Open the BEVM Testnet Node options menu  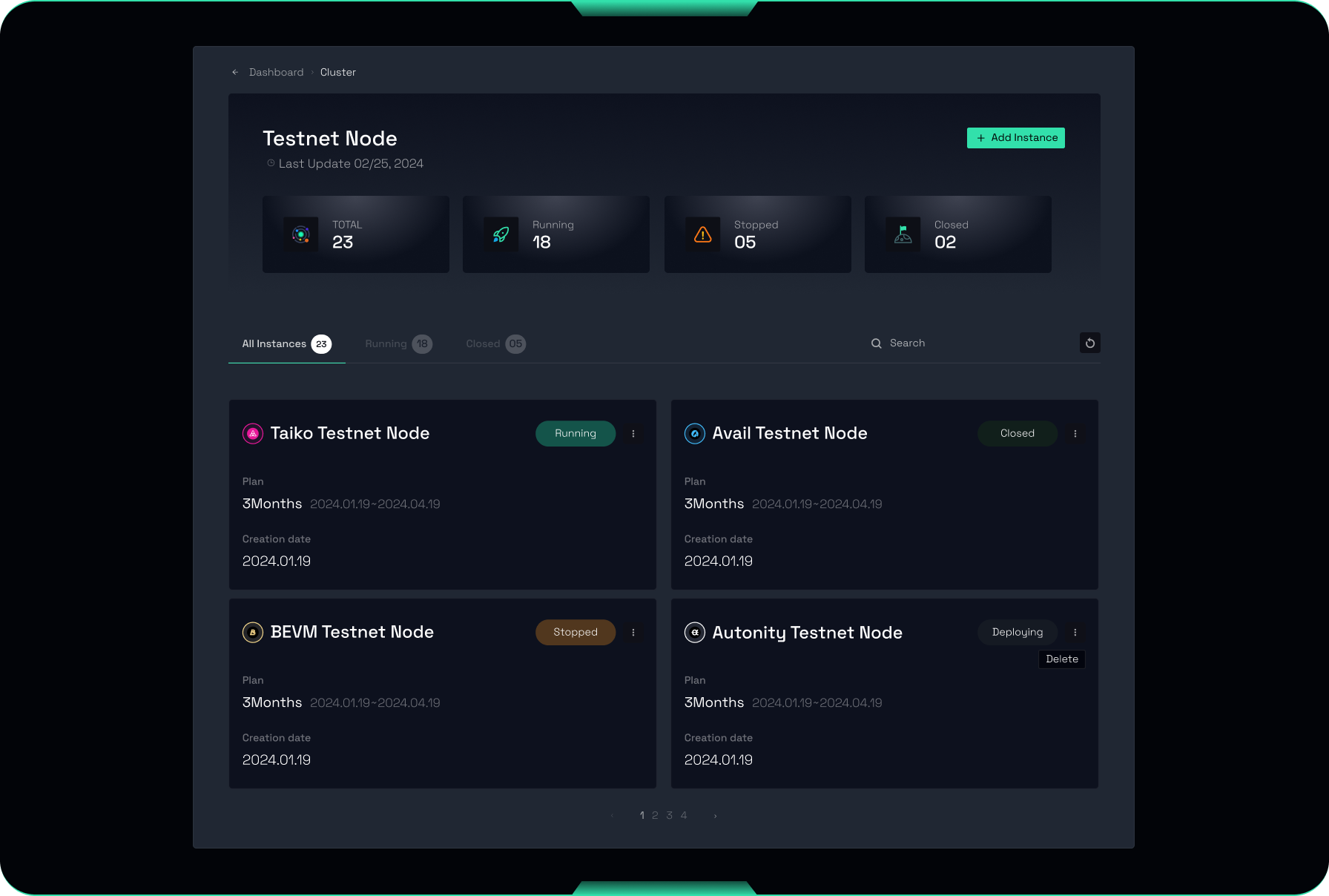(633, 633)
